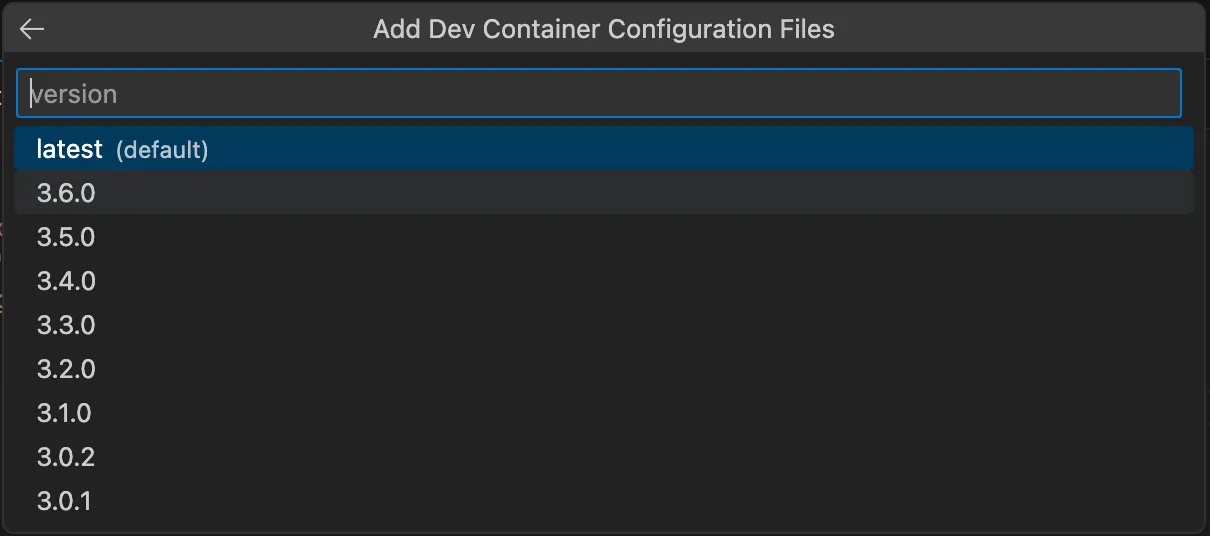The width and height of the screenshot is (1210, 536).
Task: Click the '(default)' label beside latest
Action: [162, 150]
